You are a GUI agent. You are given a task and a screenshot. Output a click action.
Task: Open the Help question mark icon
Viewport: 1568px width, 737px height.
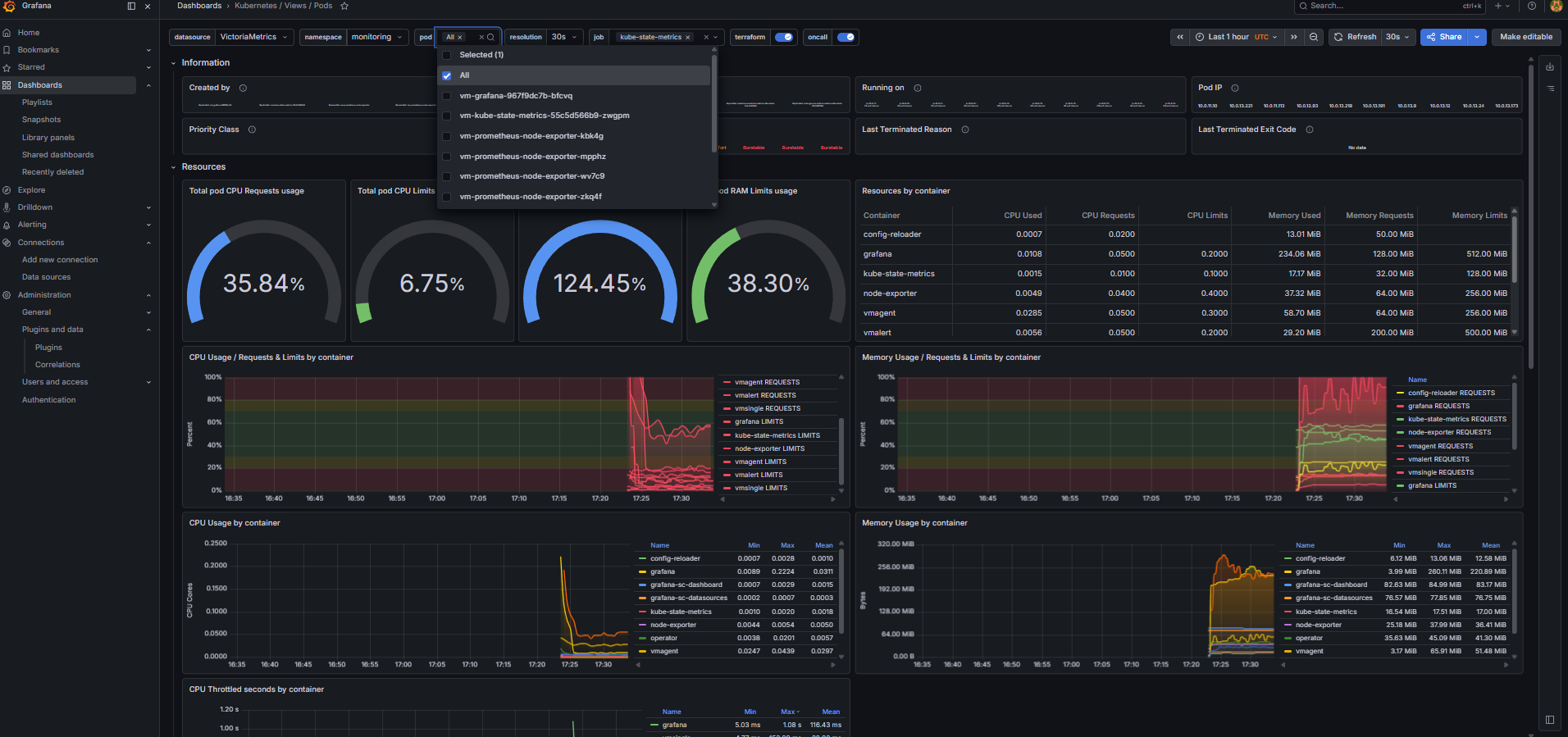tap(1532, 6)
